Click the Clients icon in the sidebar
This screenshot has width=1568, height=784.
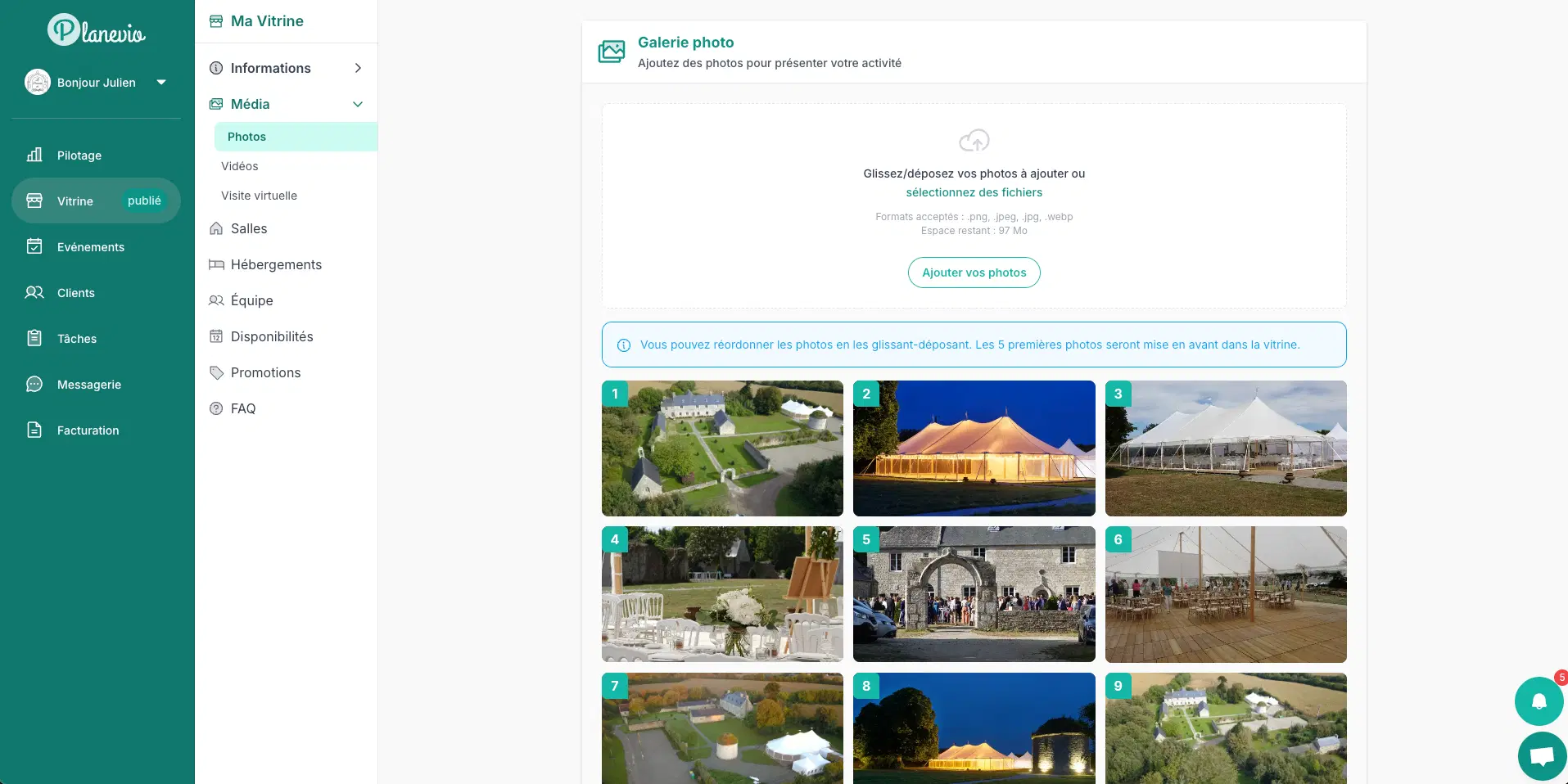[x=34, y=292]
